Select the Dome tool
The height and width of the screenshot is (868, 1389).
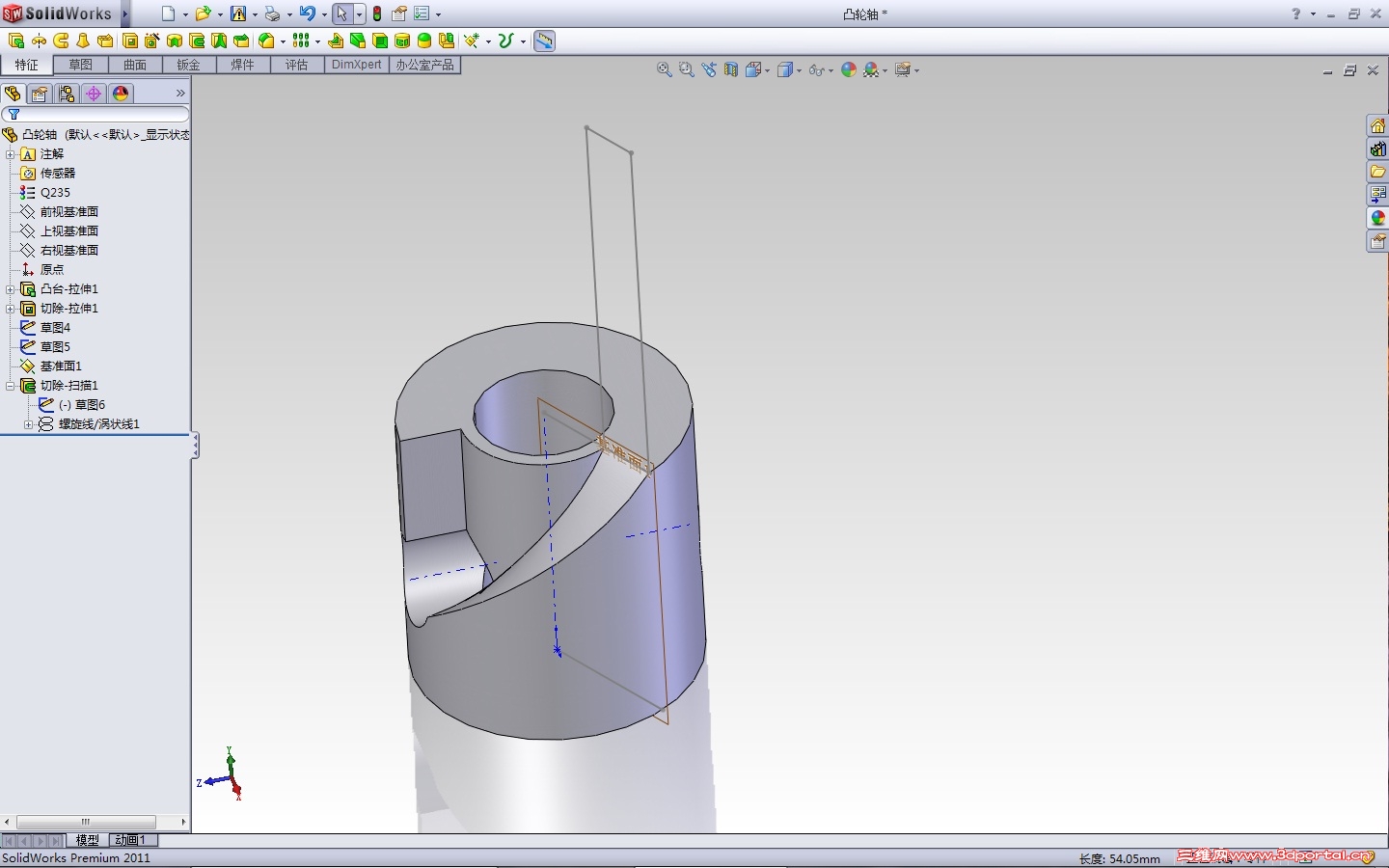424,41
